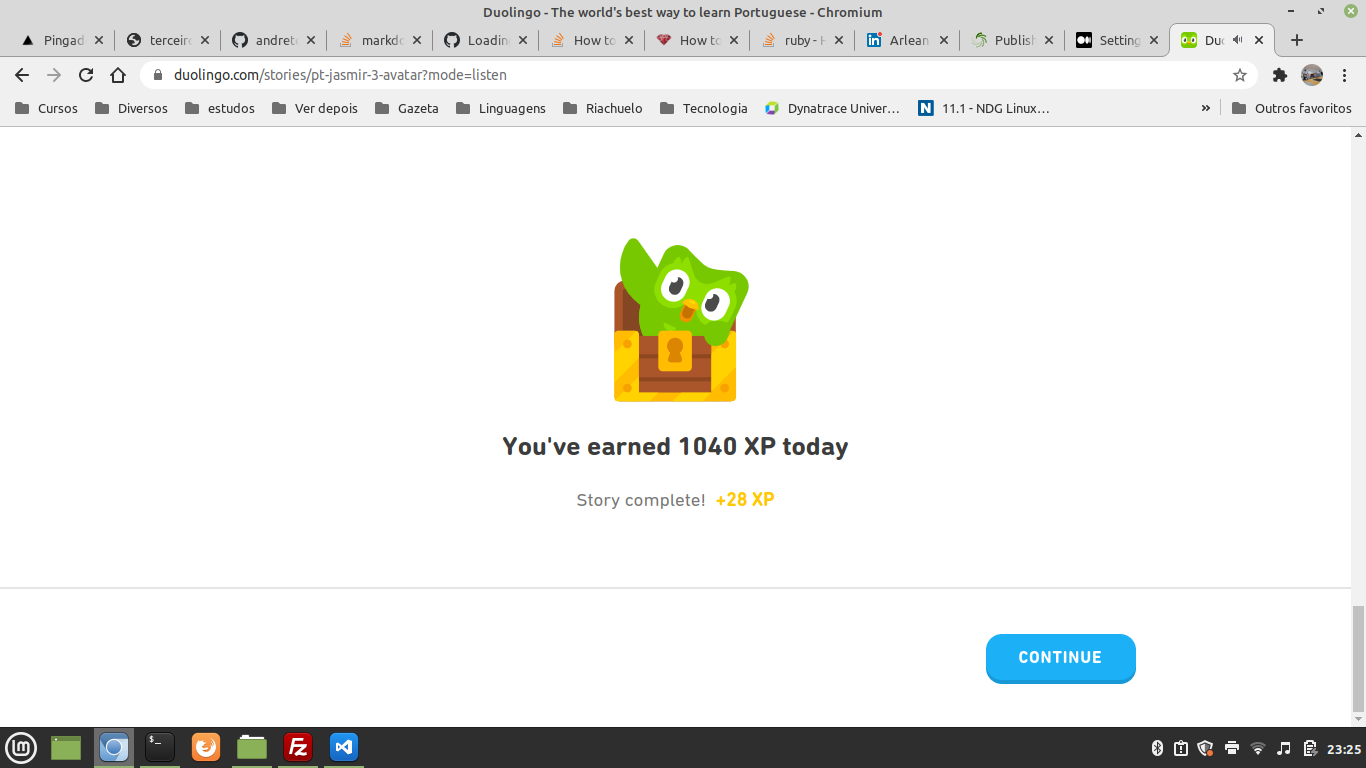
Task: Open the Ver depois bookmarks folder
Action: pyautogui.click(x=315, y=108)
